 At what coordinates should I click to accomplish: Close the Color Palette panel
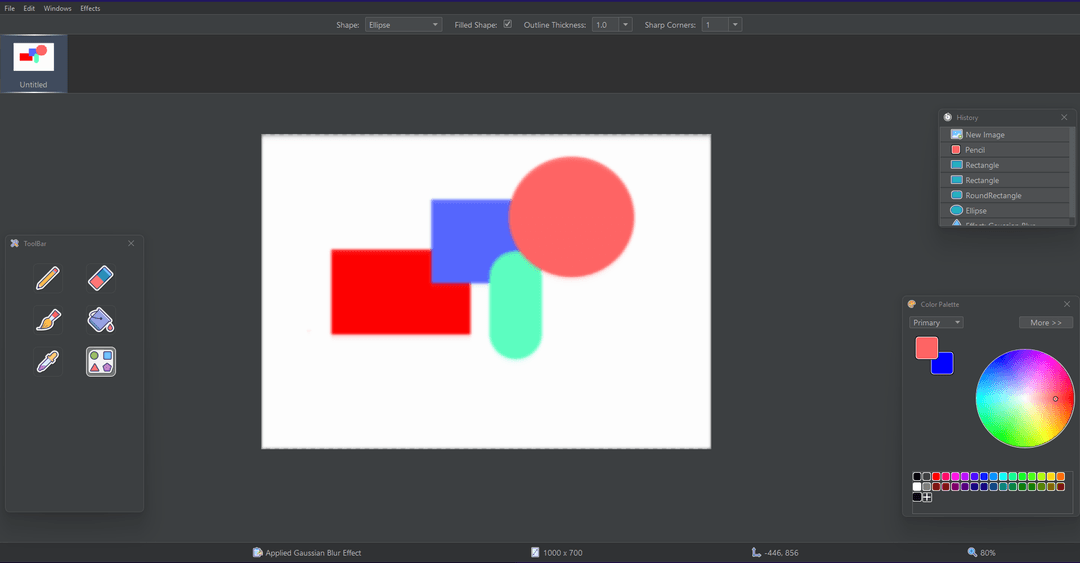coord(1067,304)
